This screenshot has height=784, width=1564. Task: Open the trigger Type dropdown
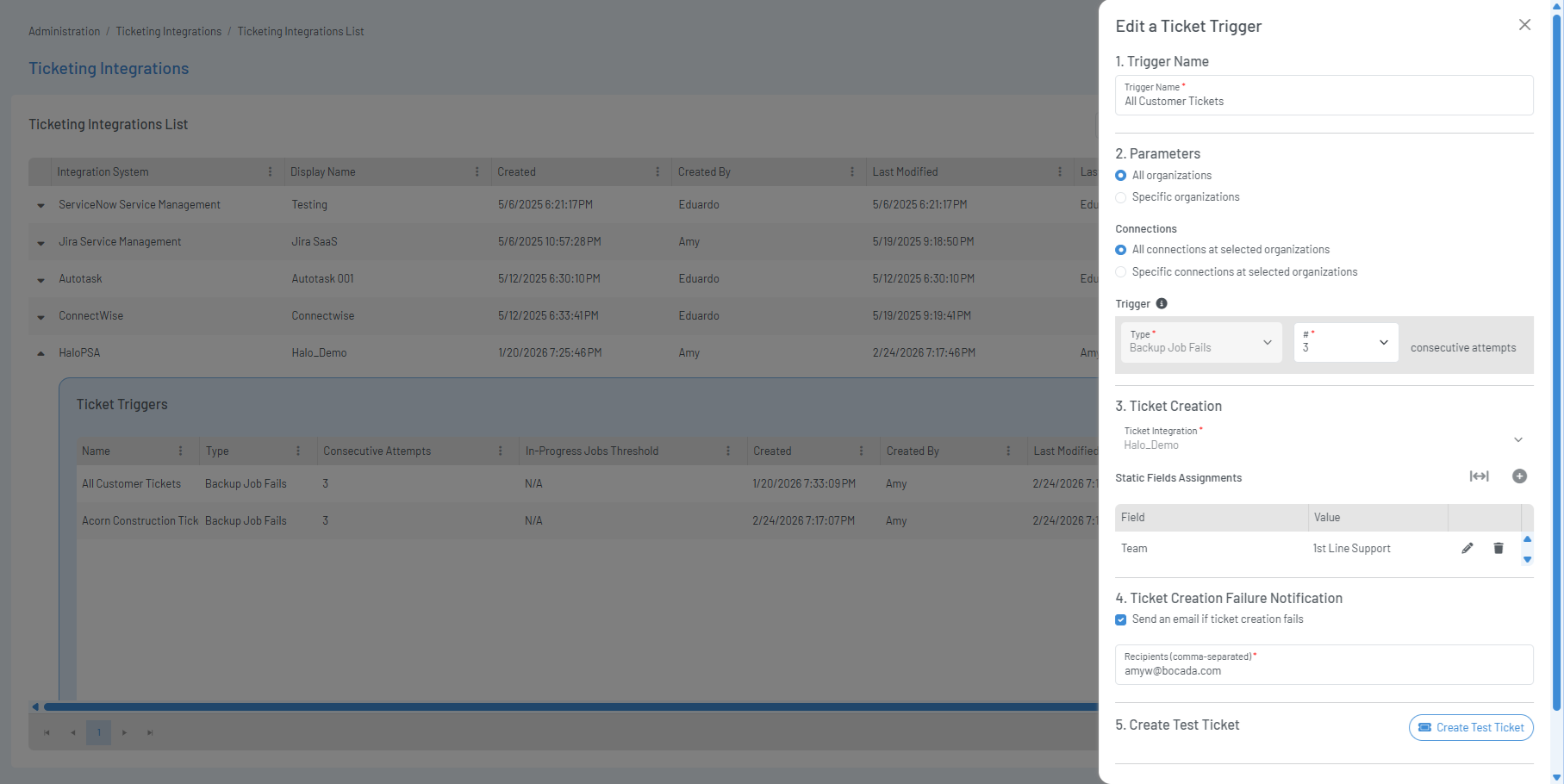point(1201,342)
